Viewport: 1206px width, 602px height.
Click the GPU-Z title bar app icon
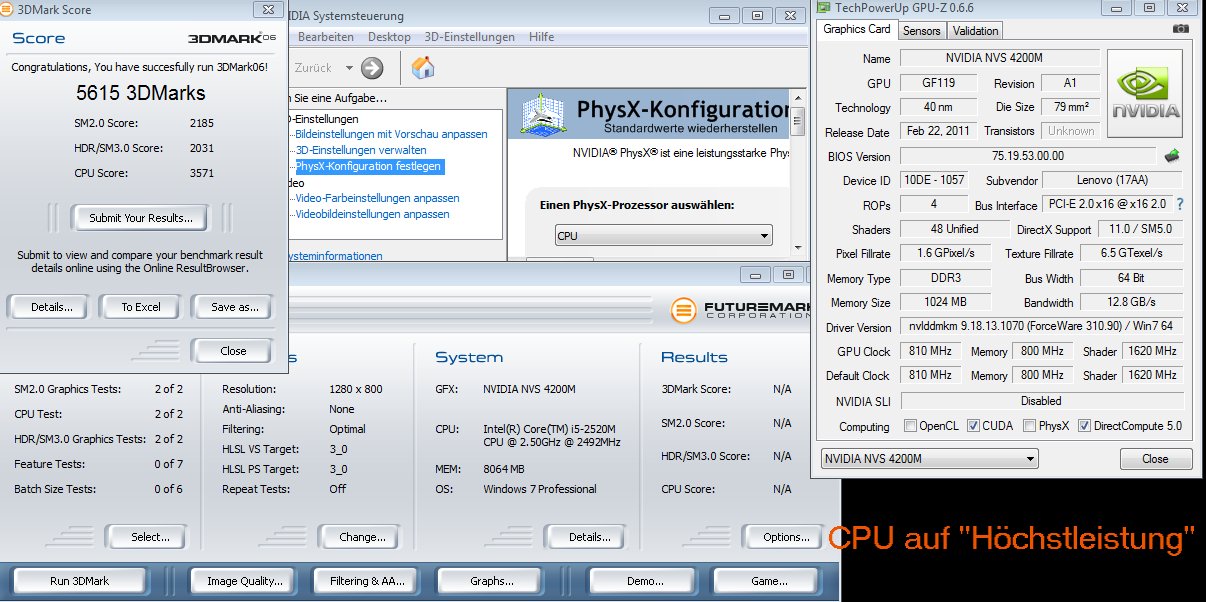[823, 8]
